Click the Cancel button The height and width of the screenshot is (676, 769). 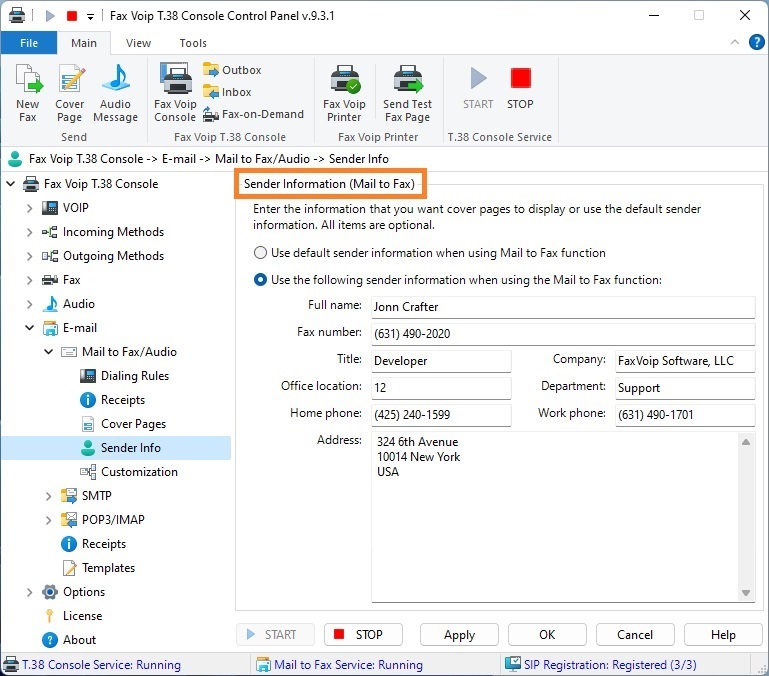pos(635,635)
